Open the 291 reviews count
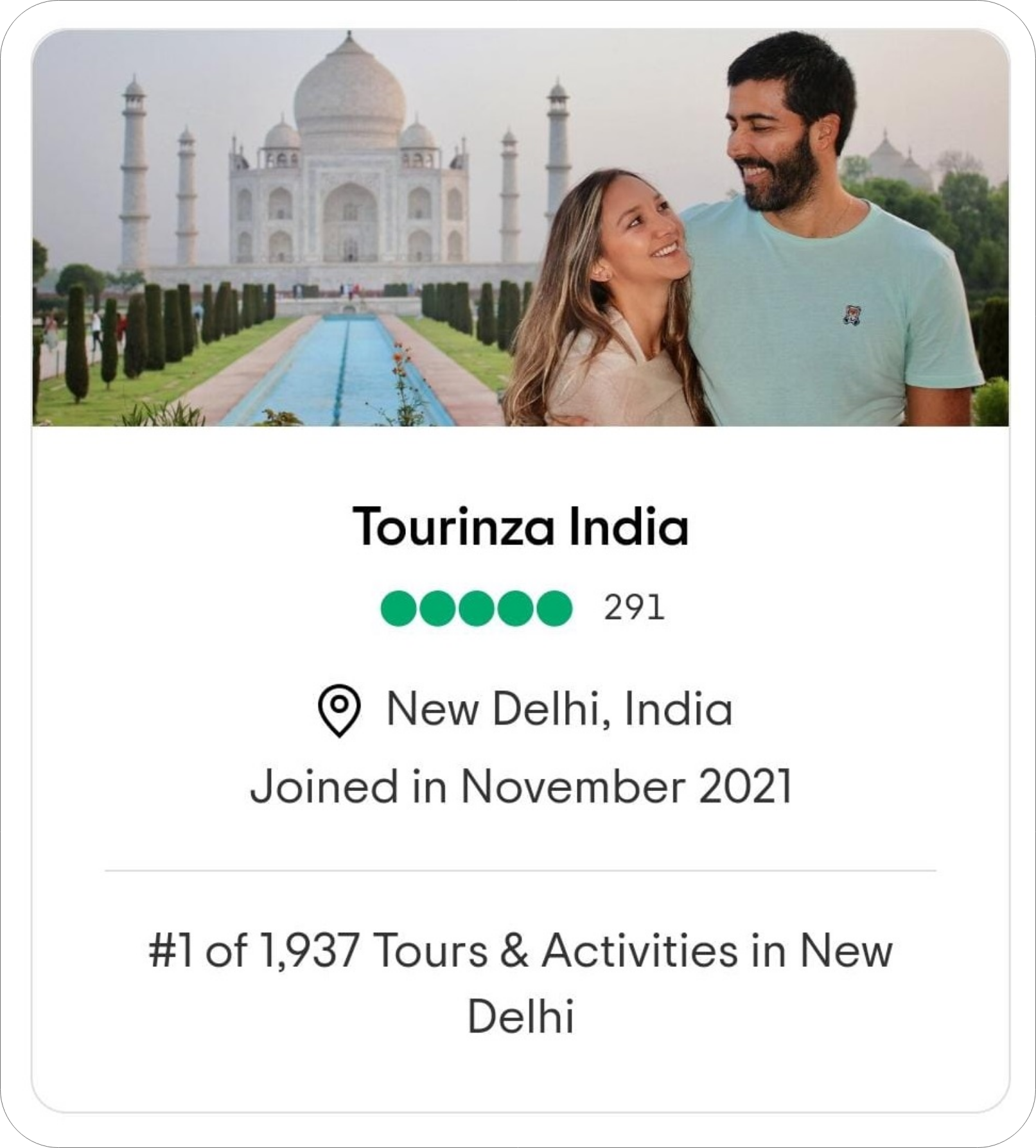 (632, 604)
